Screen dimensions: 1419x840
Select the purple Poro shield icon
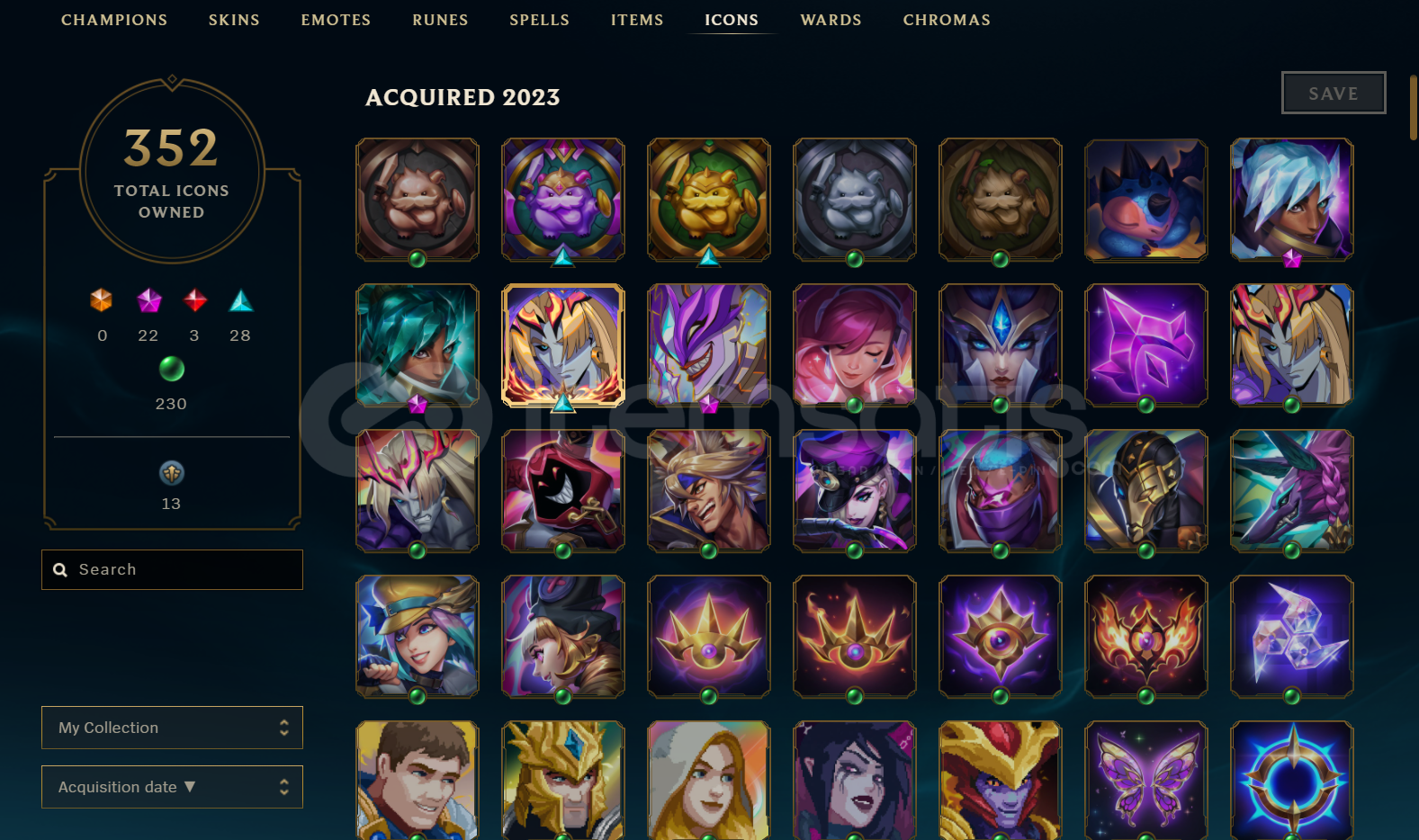pyautogui.click(x=563, y=200)
